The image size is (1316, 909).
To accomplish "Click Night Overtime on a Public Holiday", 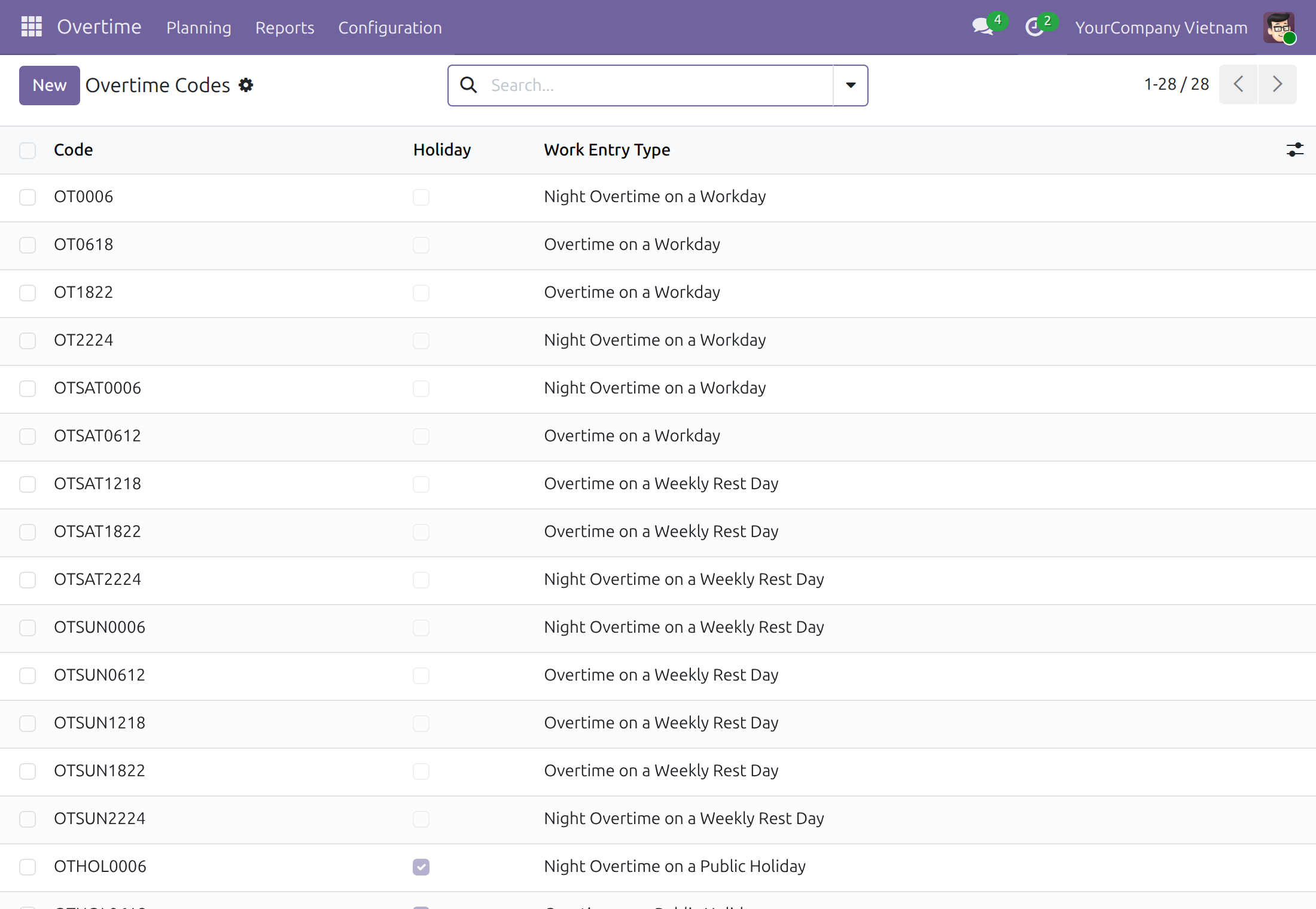I will [x=675, y=867].
